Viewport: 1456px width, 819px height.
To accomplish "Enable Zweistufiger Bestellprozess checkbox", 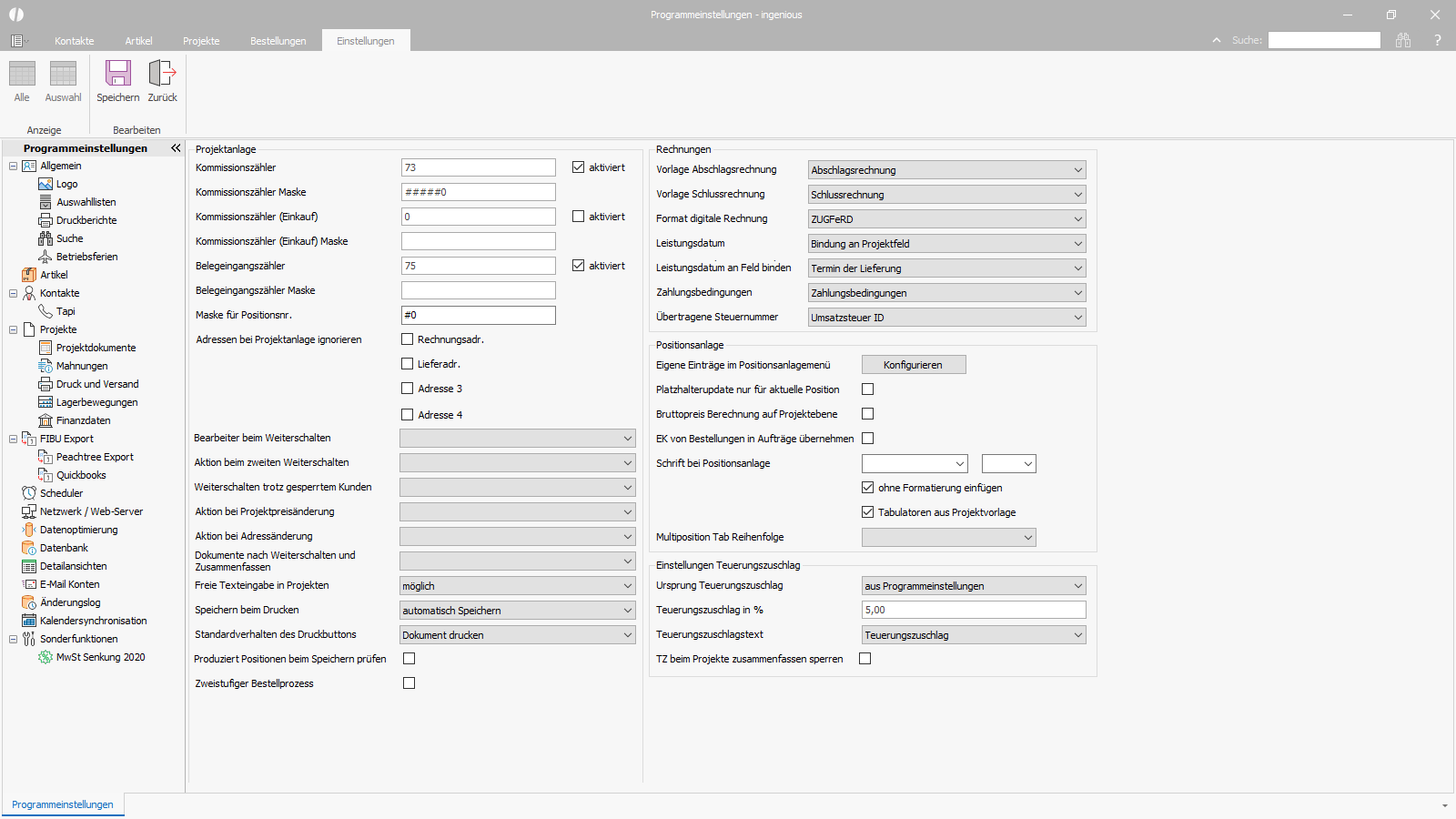I will (x=409, y=683).
